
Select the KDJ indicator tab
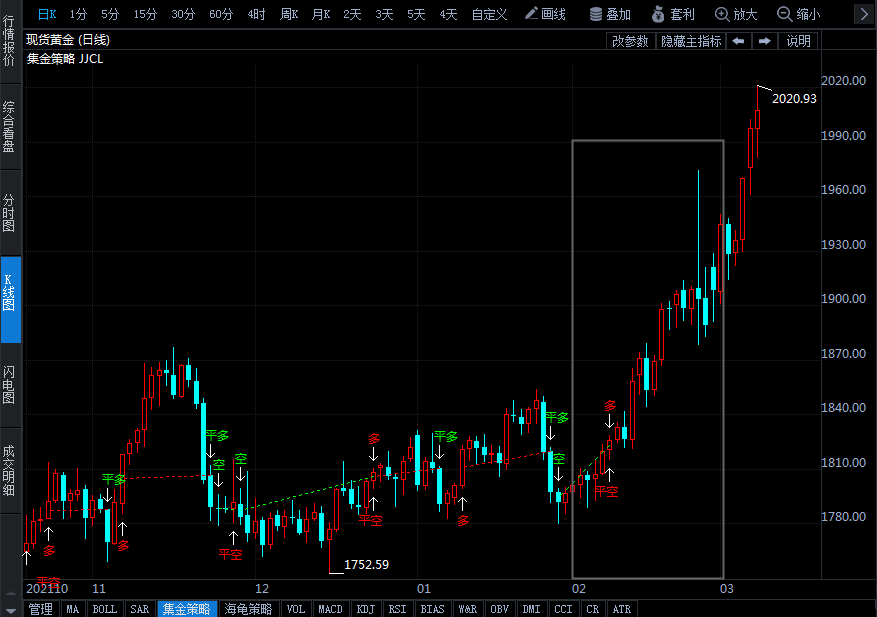pos(366,609)
